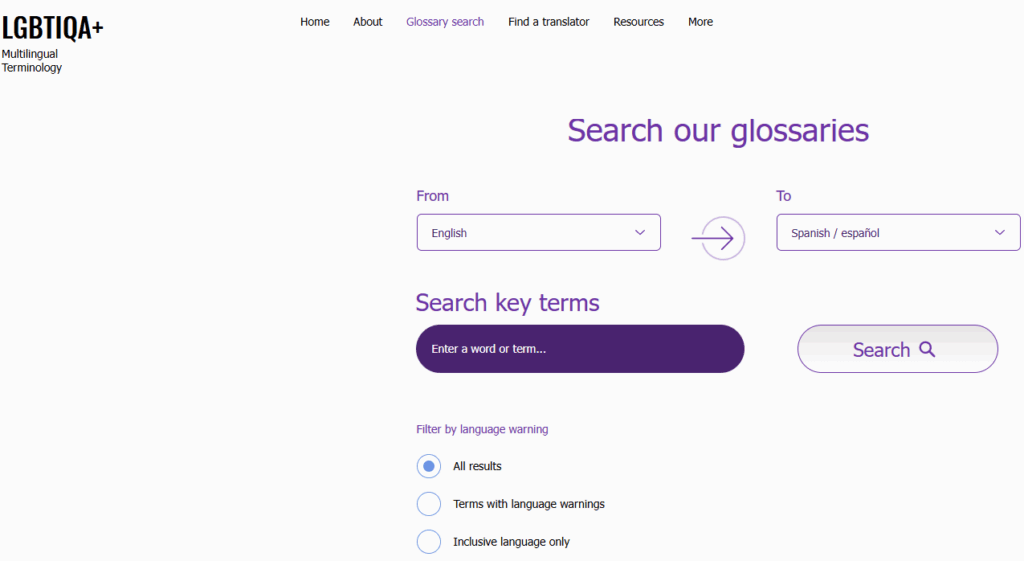The width and height of the screenshot is (1024, 561).
Task: Click the circled arrow swap icon
Action: pyautogui.click(x=718, y=238)
